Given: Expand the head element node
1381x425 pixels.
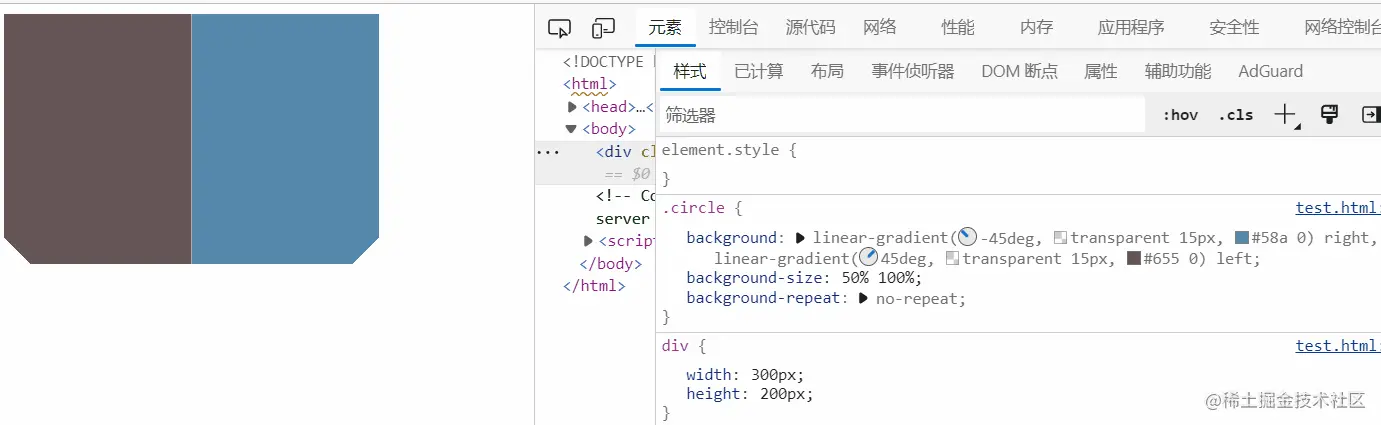Looking at the screenshot, I should [572, 107].
